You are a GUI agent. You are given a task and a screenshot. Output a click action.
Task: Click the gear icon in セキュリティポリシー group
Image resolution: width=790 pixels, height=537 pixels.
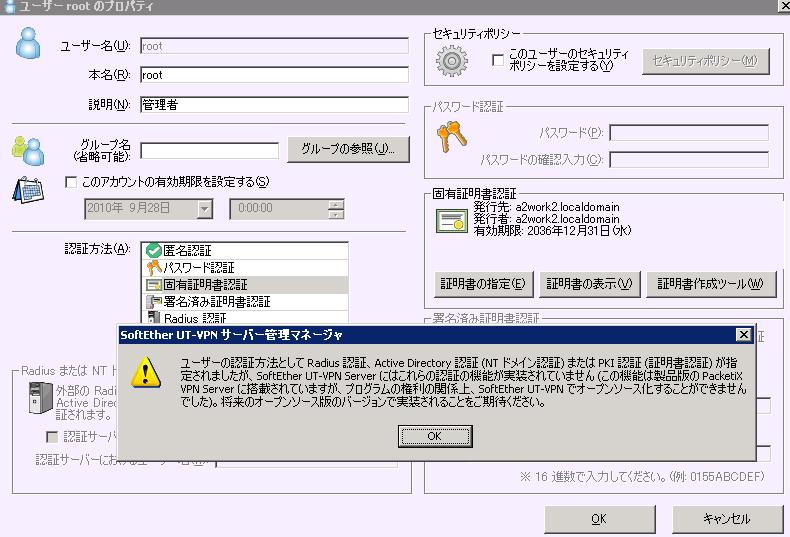tap(451, 60)
